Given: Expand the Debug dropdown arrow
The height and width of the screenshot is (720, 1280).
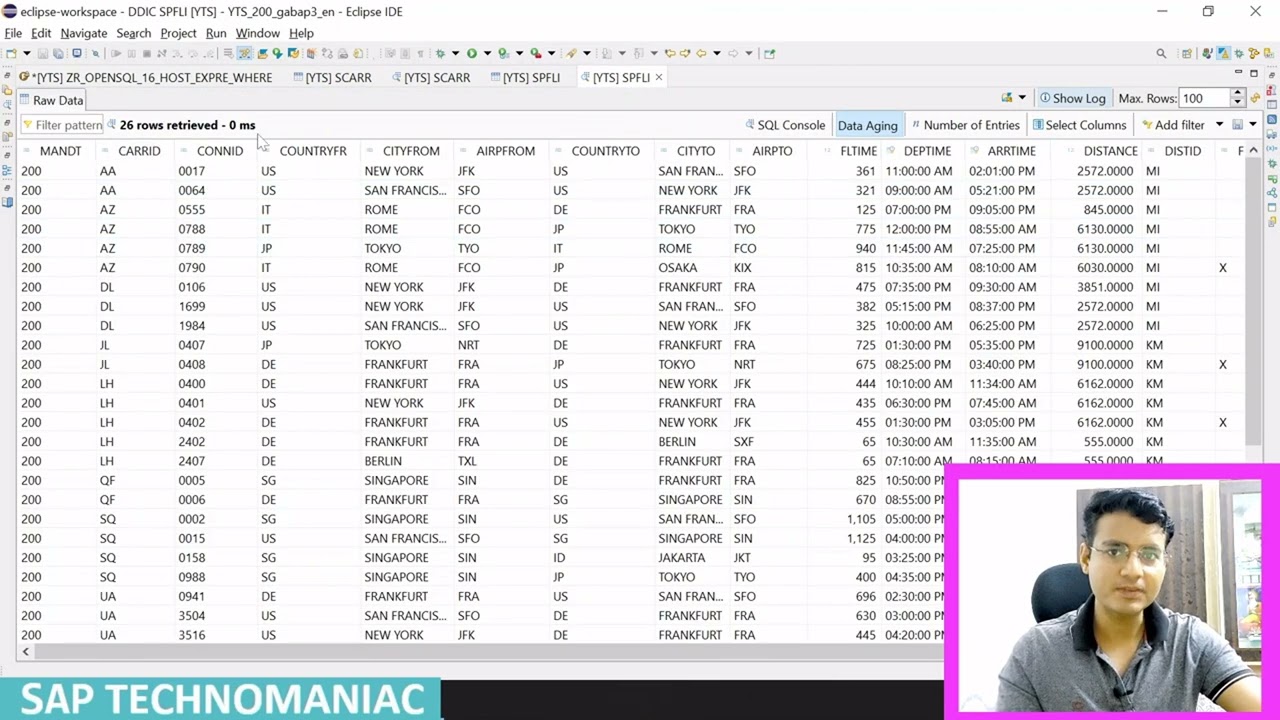Looking at the screenshot, I should click(455, 53).
